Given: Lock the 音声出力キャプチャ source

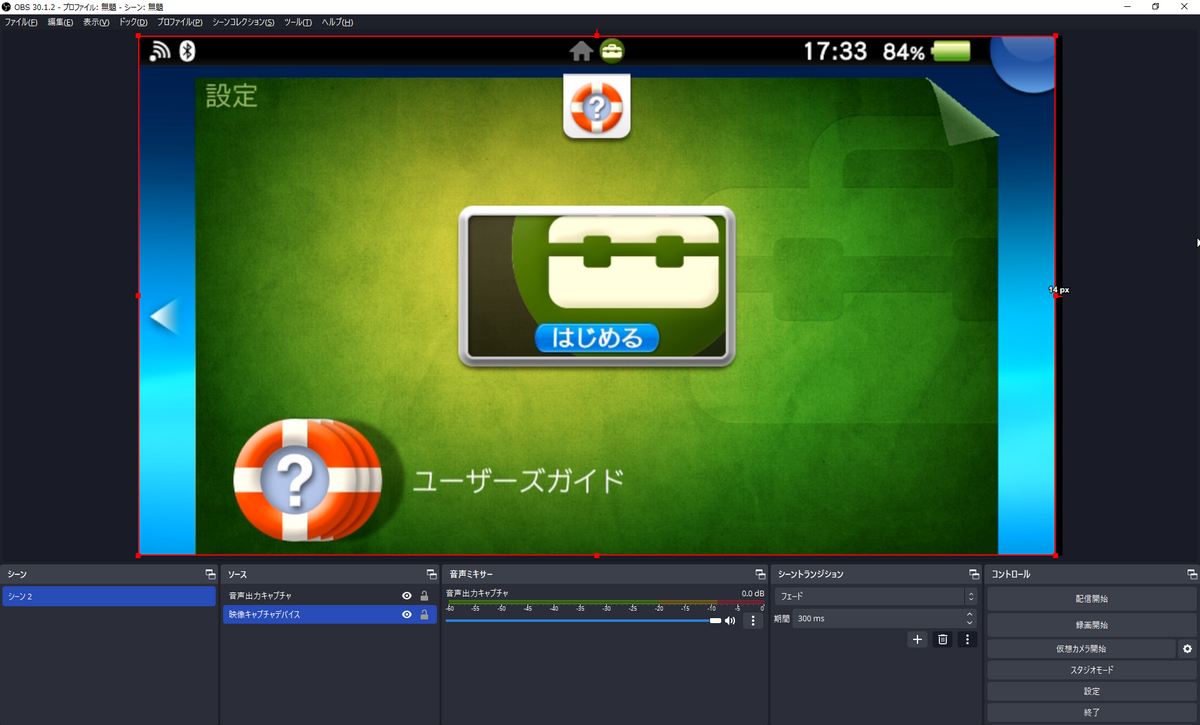Looking at the screenshot, I should [x=424, y=596].
